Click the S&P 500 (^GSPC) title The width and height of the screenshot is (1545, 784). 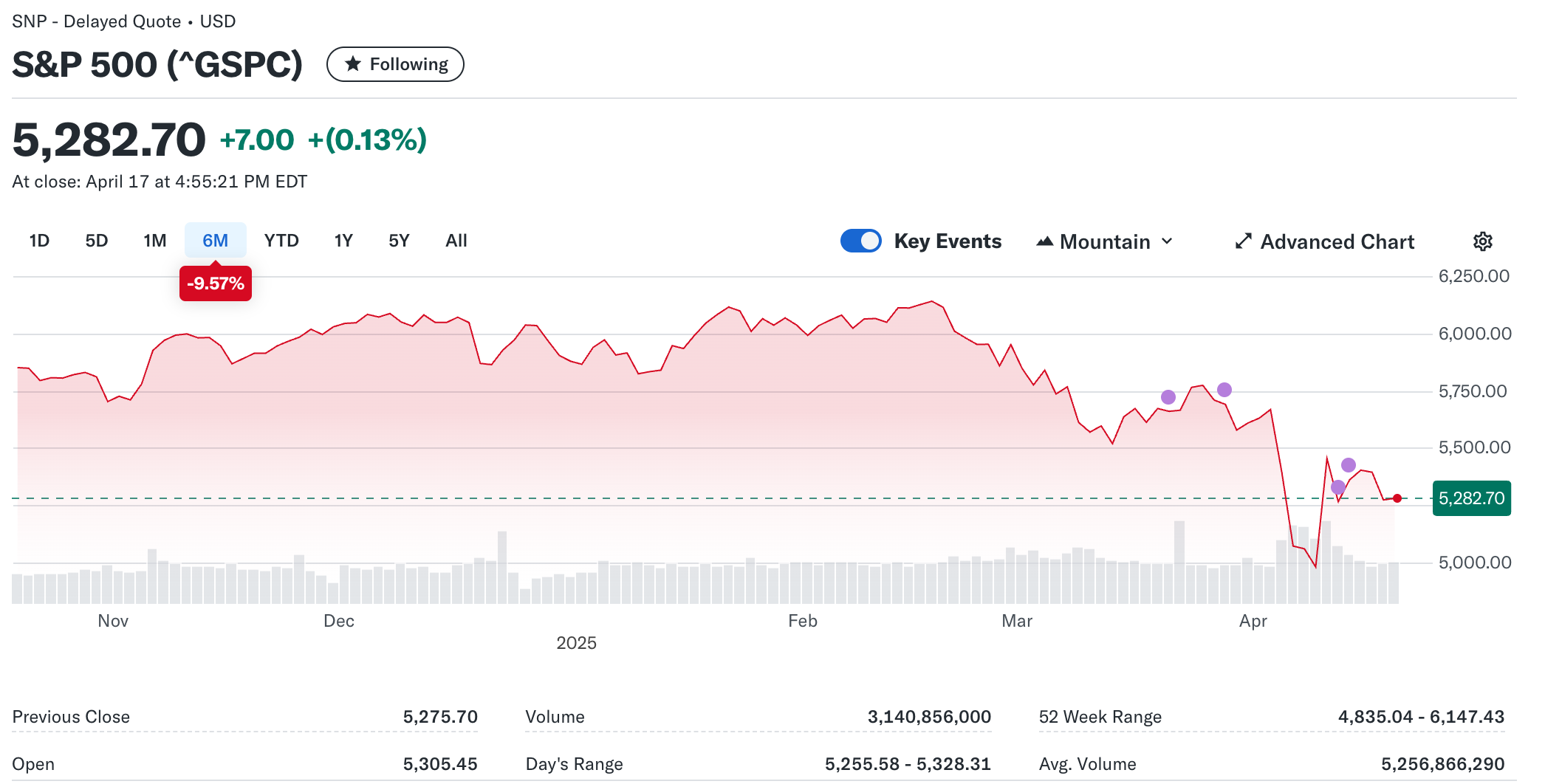tap(157, 64)
